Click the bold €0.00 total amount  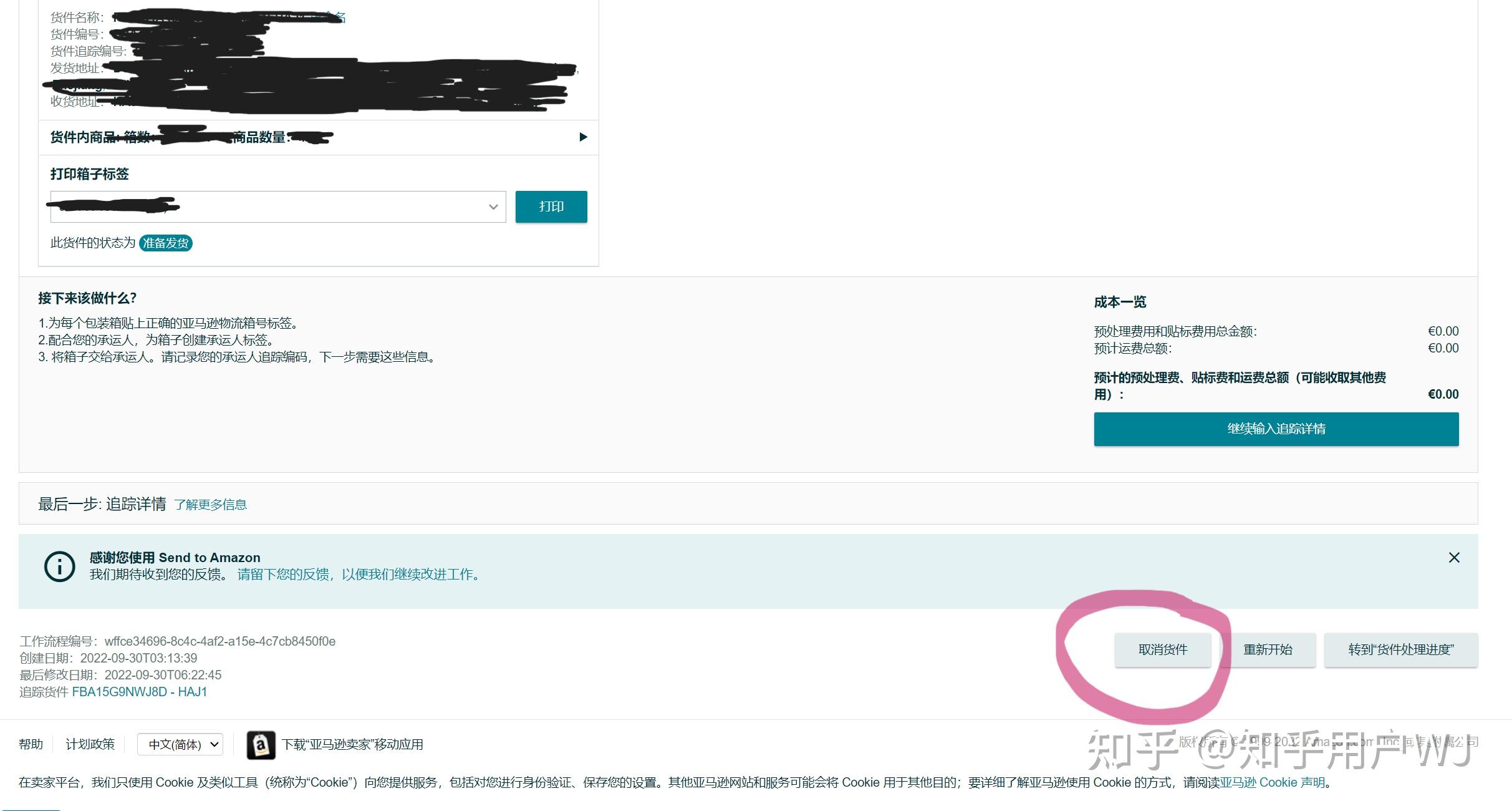(x=1443, y=394)
